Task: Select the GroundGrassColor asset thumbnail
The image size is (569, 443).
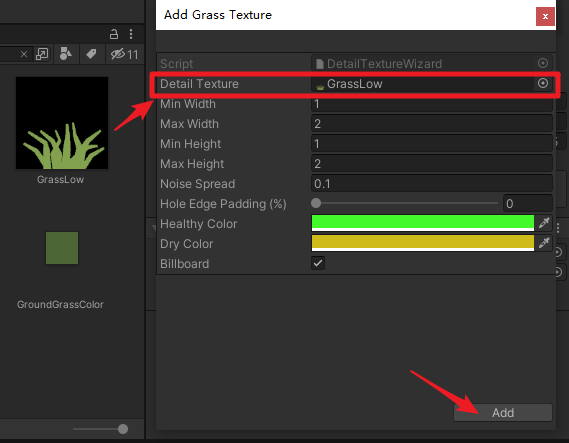Action: coord(62,248)
